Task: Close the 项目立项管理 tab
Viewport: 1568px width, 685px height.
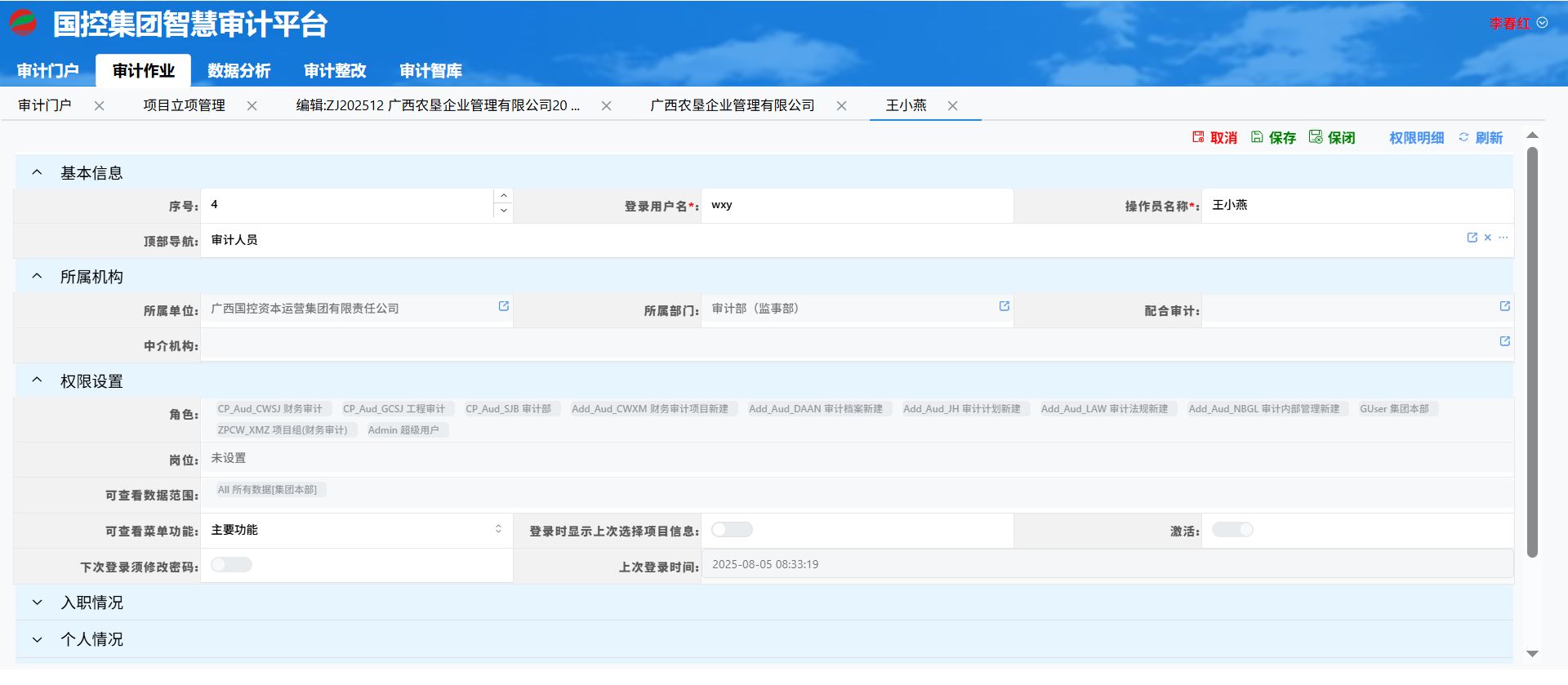Action: tap(252, 106)
